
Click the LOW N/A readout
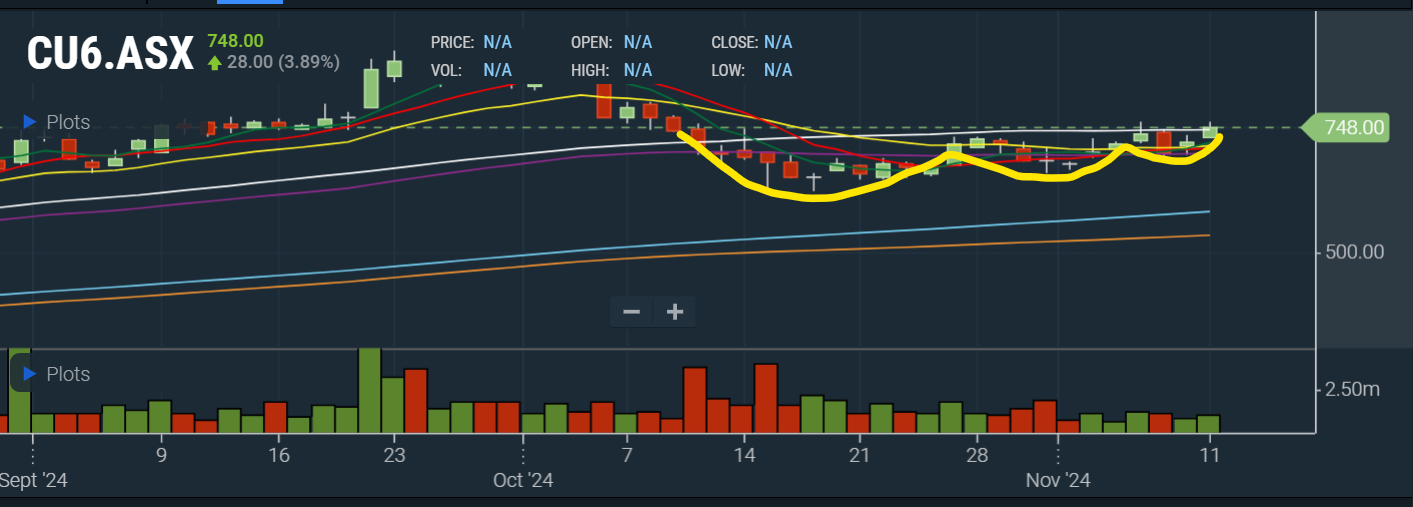click(x=752, y=70)
